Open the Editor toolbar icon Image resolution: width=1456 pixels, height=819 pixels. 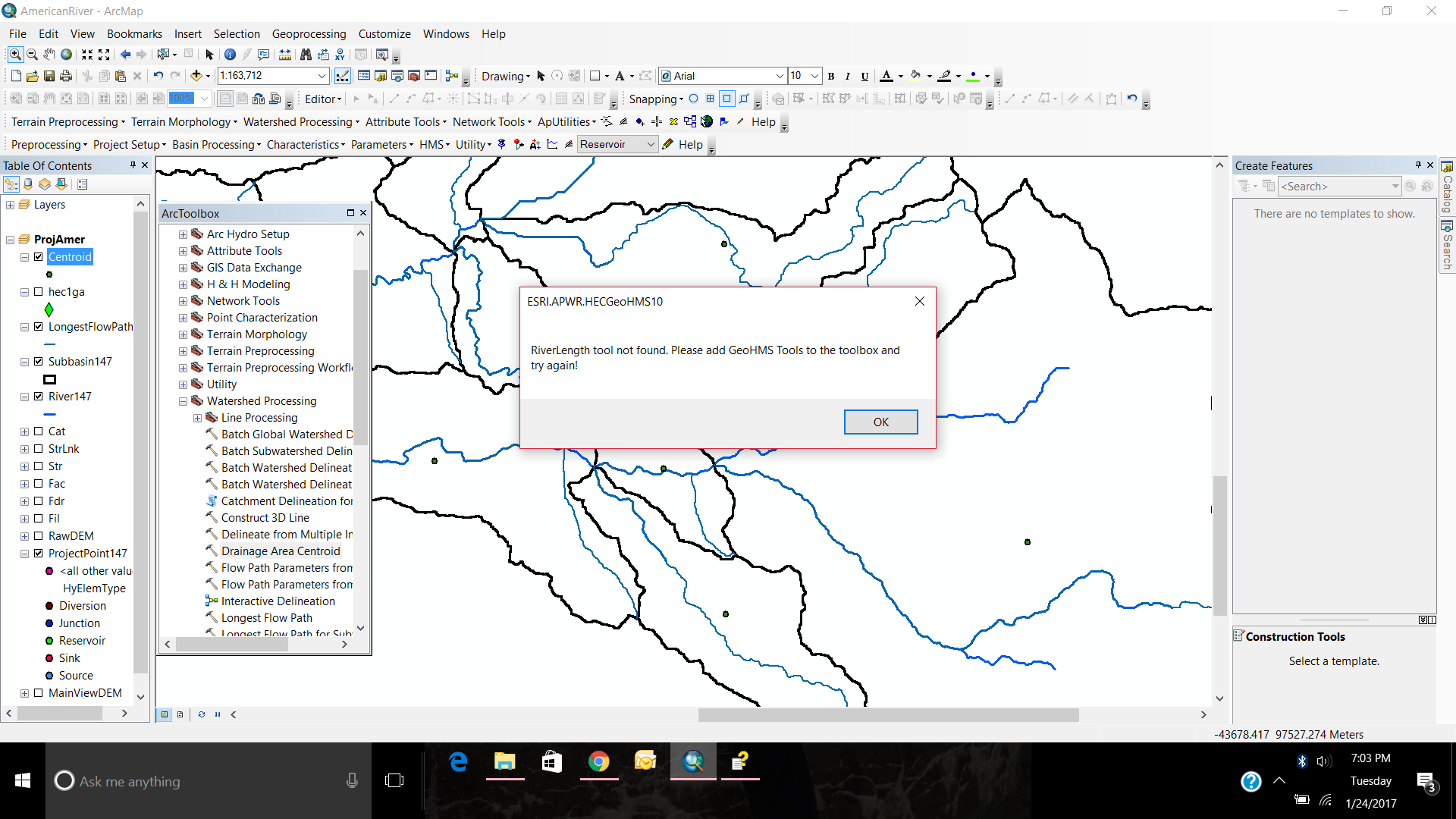click(x=343, y=76)
